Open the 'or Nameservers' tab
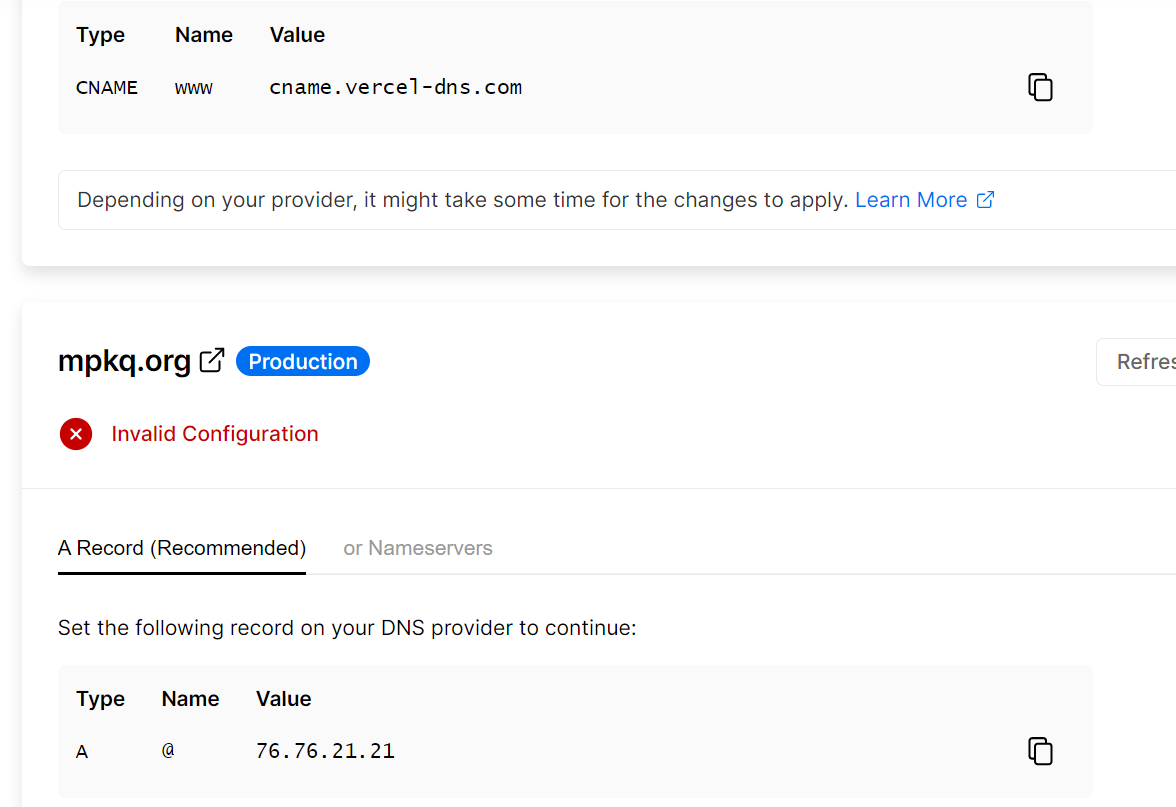The width and height of the screenshot is (1176, 807). (x=418, y=548)
